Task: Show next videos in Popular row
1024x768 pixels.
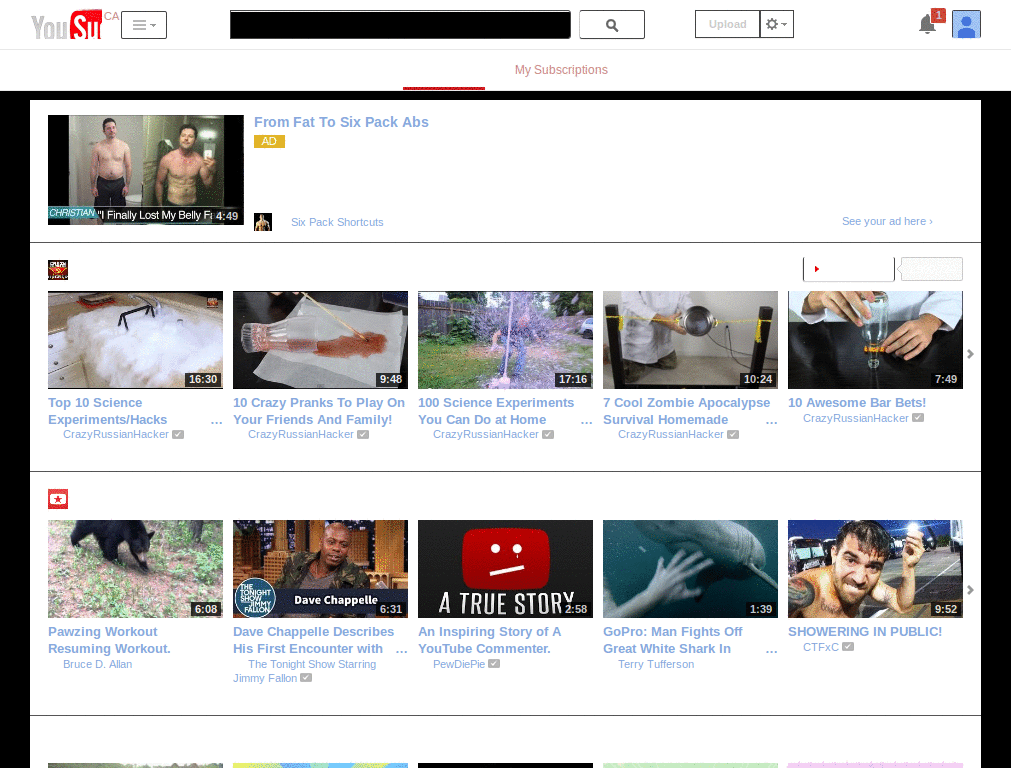Action: point(970,590)
